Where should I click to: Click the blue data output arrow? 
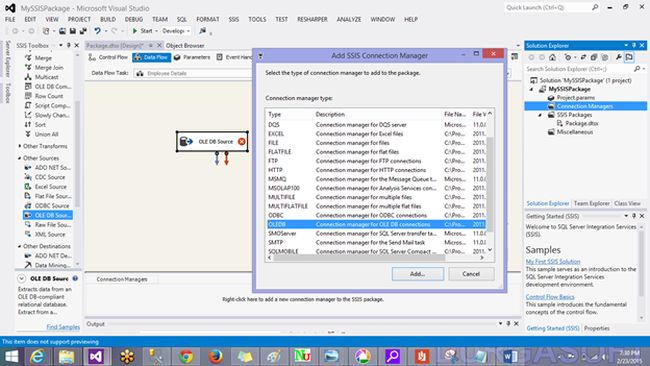[216, 158]
